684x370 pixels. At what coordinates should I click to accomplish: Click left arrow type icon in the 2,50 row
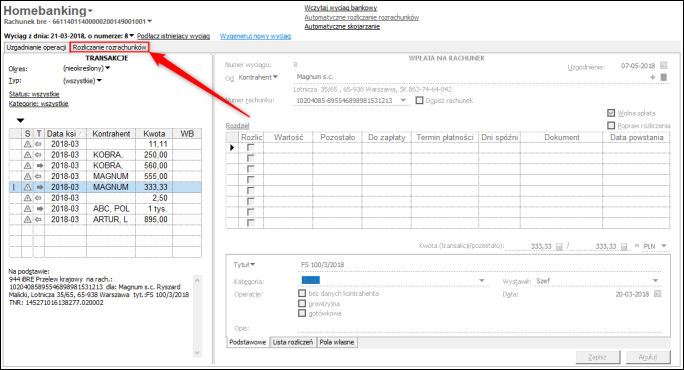pyautogui.click(x=38, y=198)
